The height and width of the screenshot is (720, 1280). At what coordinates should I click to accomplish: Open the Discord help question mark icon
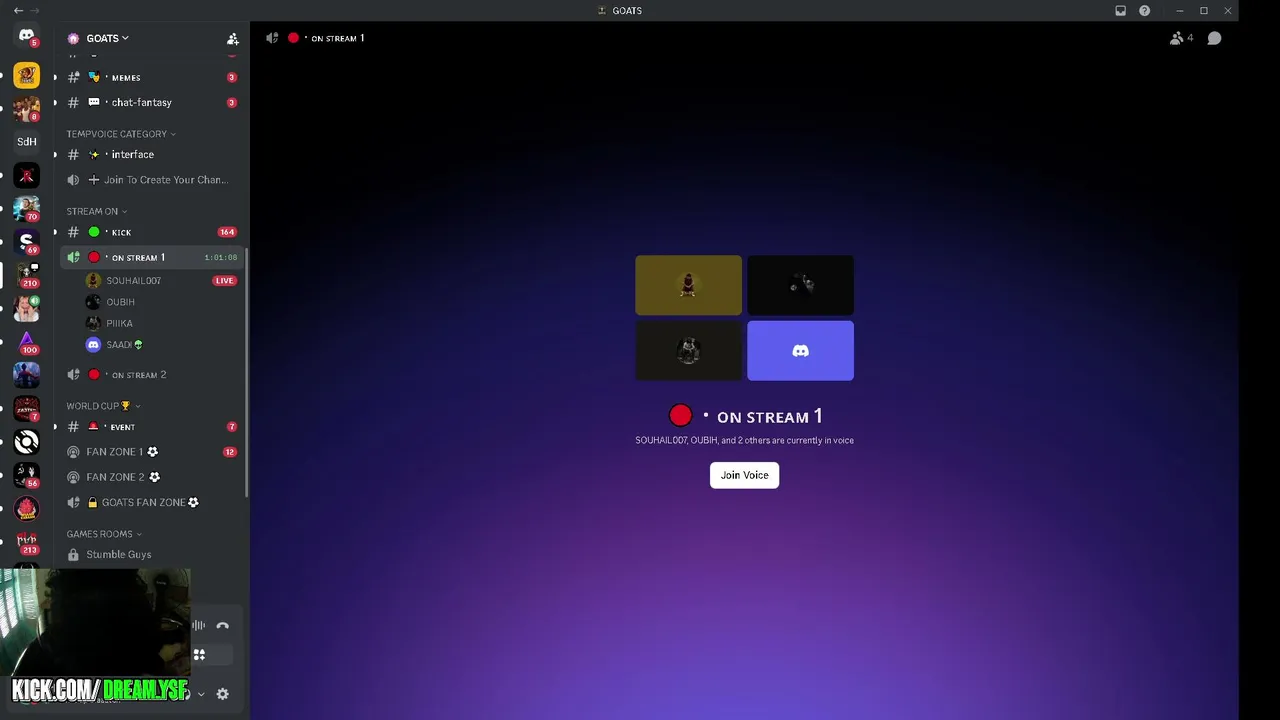tap(1144, 10)
